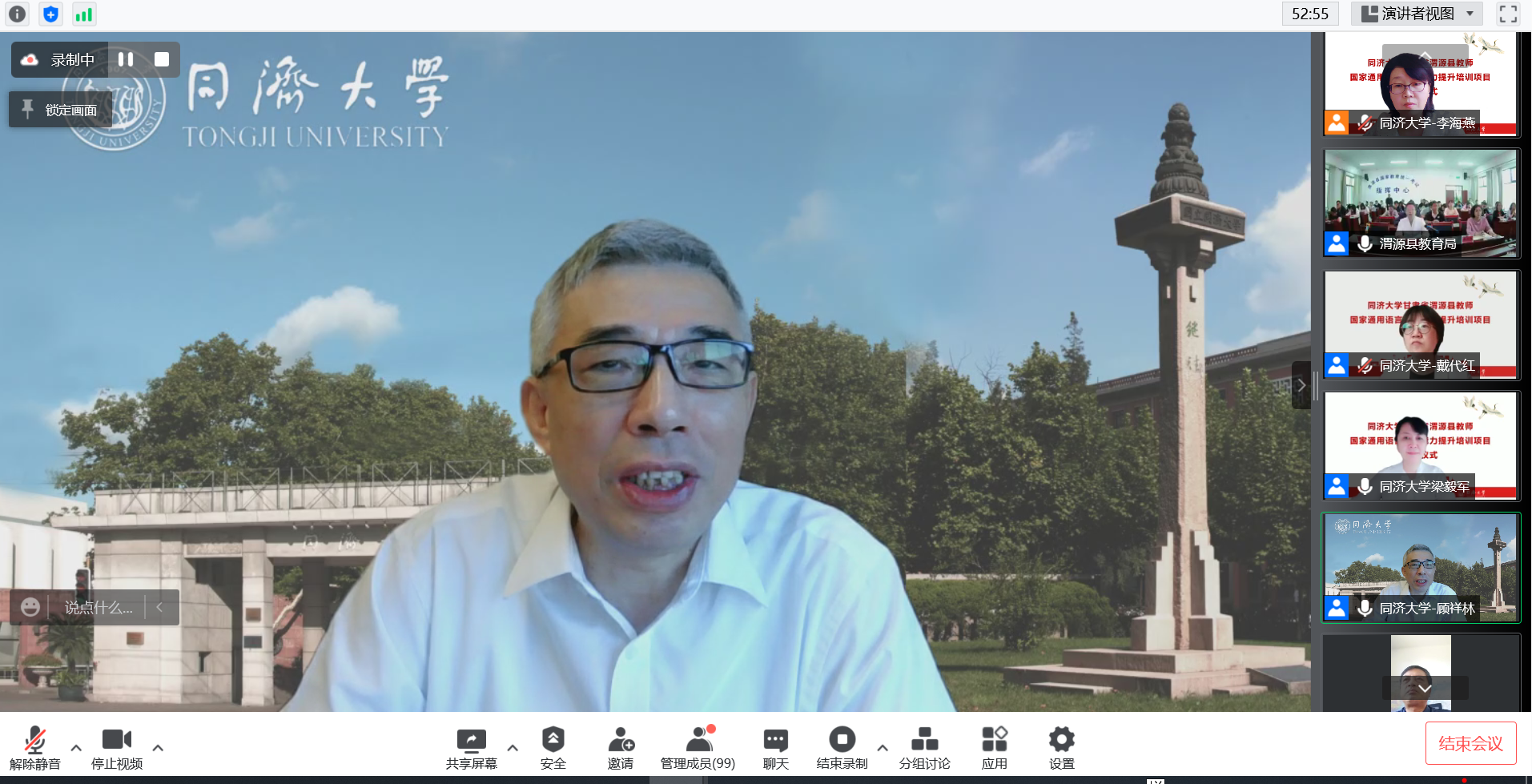The height and width of the screenshot is (784, 1532).
Task: Click emoji reaction smiley icon
Action: (x=30, y=607)
